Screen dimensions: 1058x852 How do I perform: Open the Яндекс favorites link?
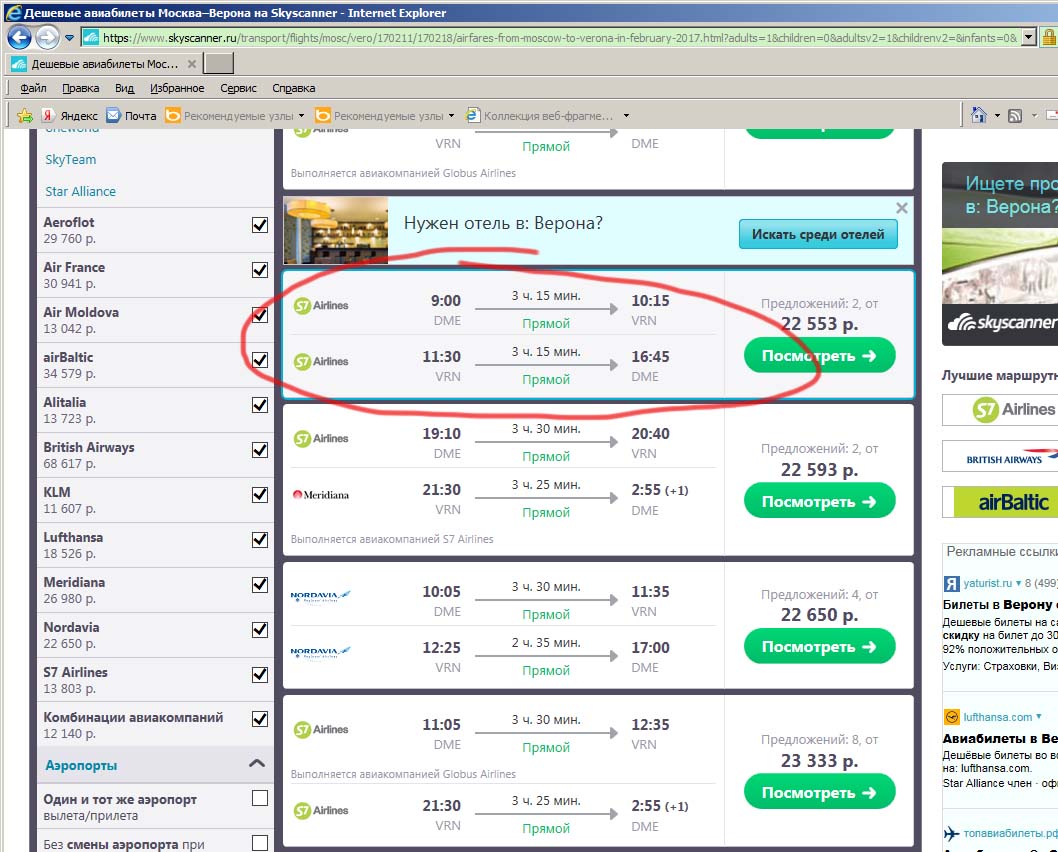point(70,116)
